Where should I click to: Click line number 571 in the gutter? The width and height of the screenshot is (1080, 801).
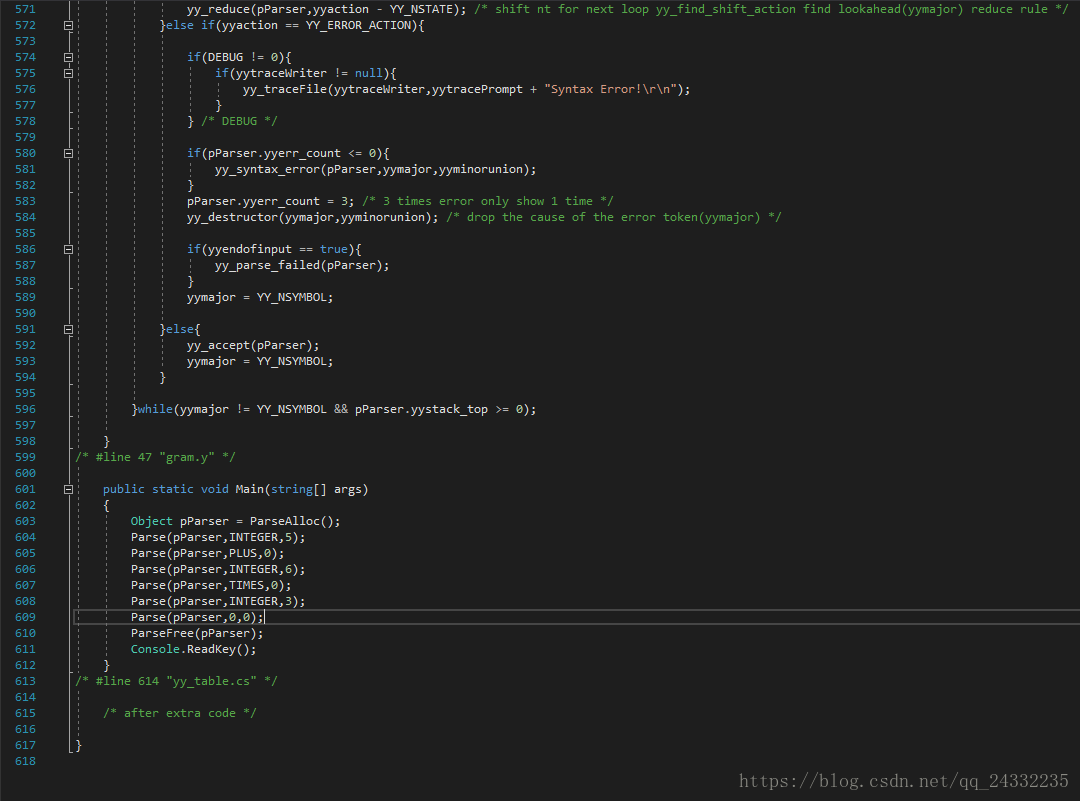pyautogui.click(x=25, y=9)
